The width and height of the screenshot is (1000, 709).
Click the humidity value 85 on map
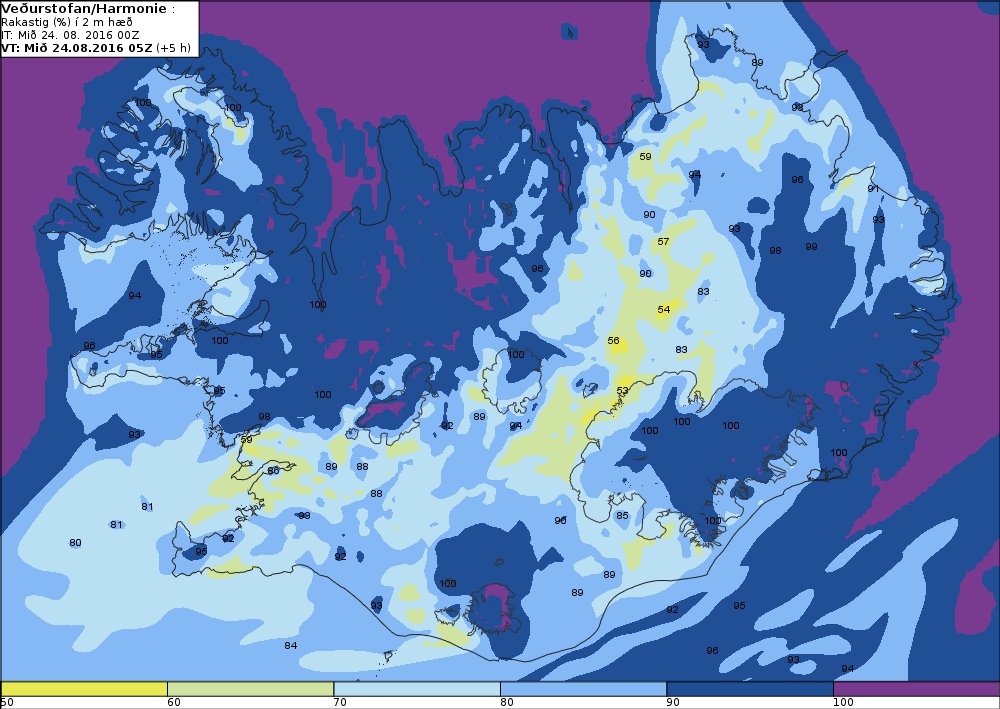pos(622,515)
